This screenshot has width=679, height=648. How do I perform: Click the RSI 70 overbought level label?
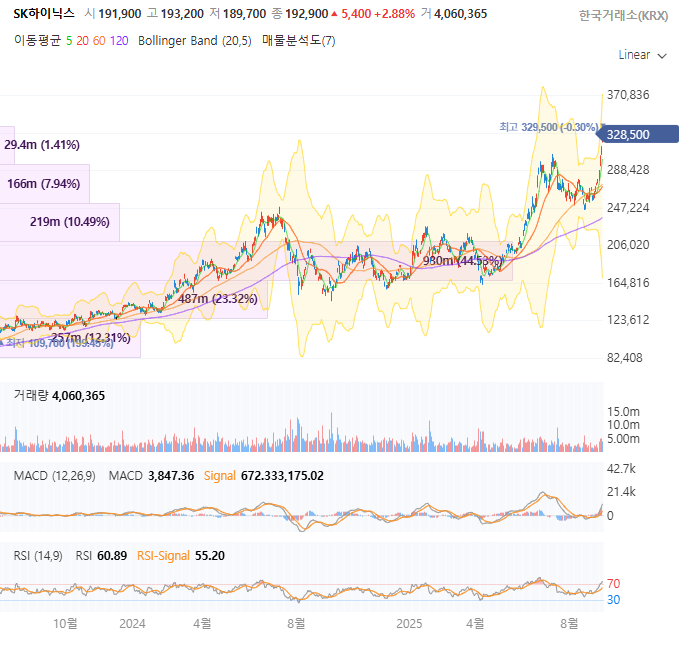(x=613, y=584)
